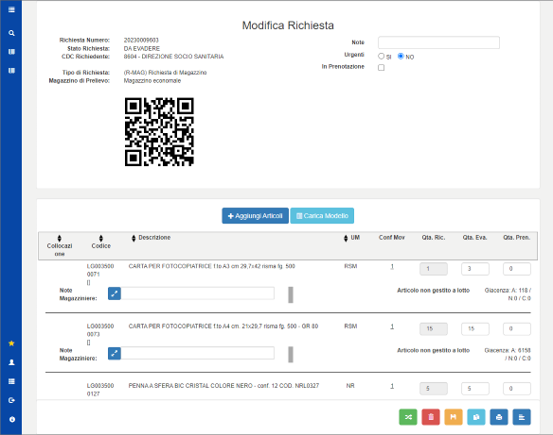
Task: Open the list view icon below the user icon
Action: (11, 381)
